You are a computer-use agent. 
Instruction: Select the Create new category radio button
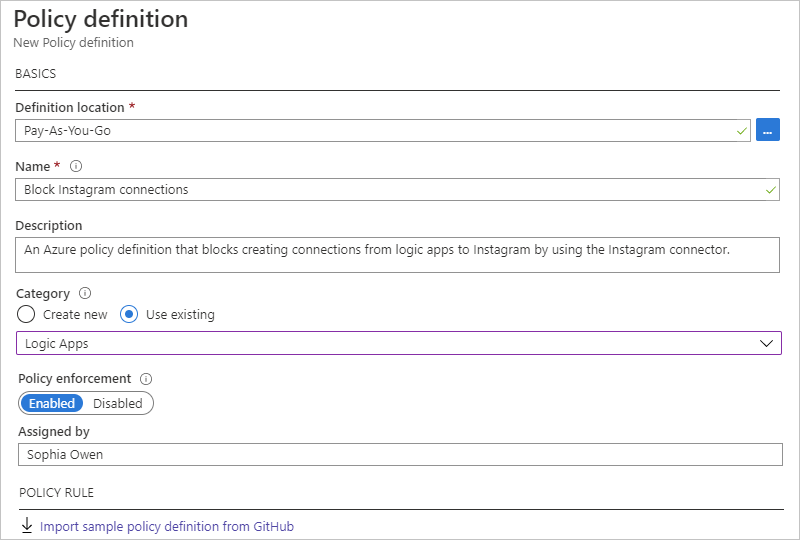[x=27, y=314]
